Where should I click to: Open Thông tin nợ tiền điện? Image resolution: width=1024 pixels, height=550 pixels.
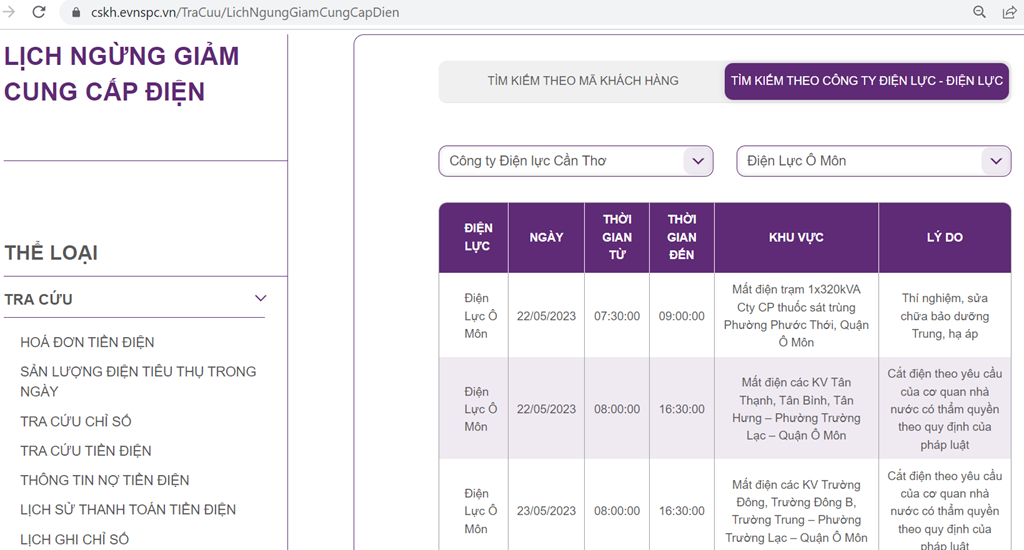point(105,480)
